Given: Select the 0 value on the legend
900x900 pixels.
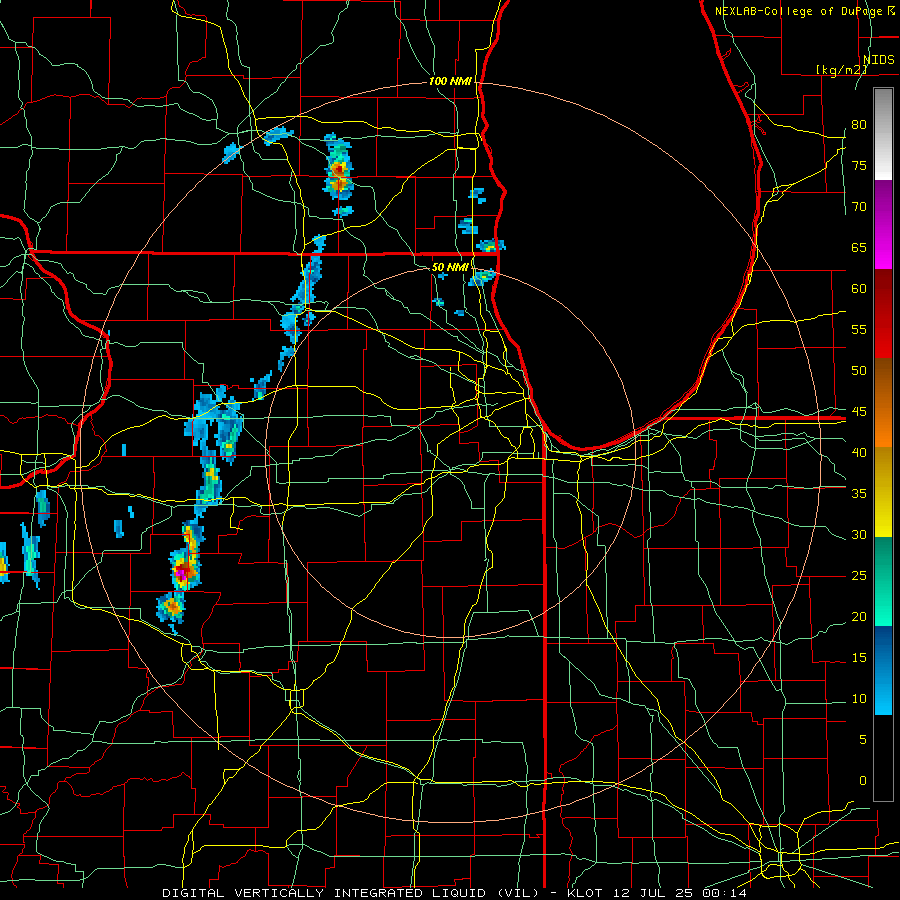Looking at the screenshot, I should (x=863, y=781).
